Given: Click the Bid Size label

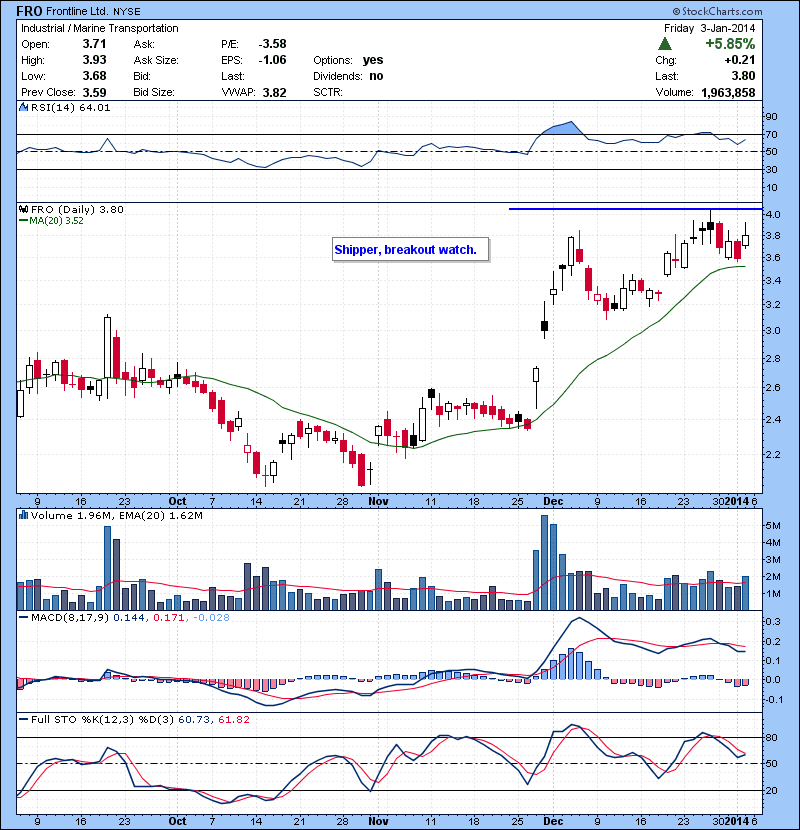Looking at the screenshot, I should (x=154, y=92).
